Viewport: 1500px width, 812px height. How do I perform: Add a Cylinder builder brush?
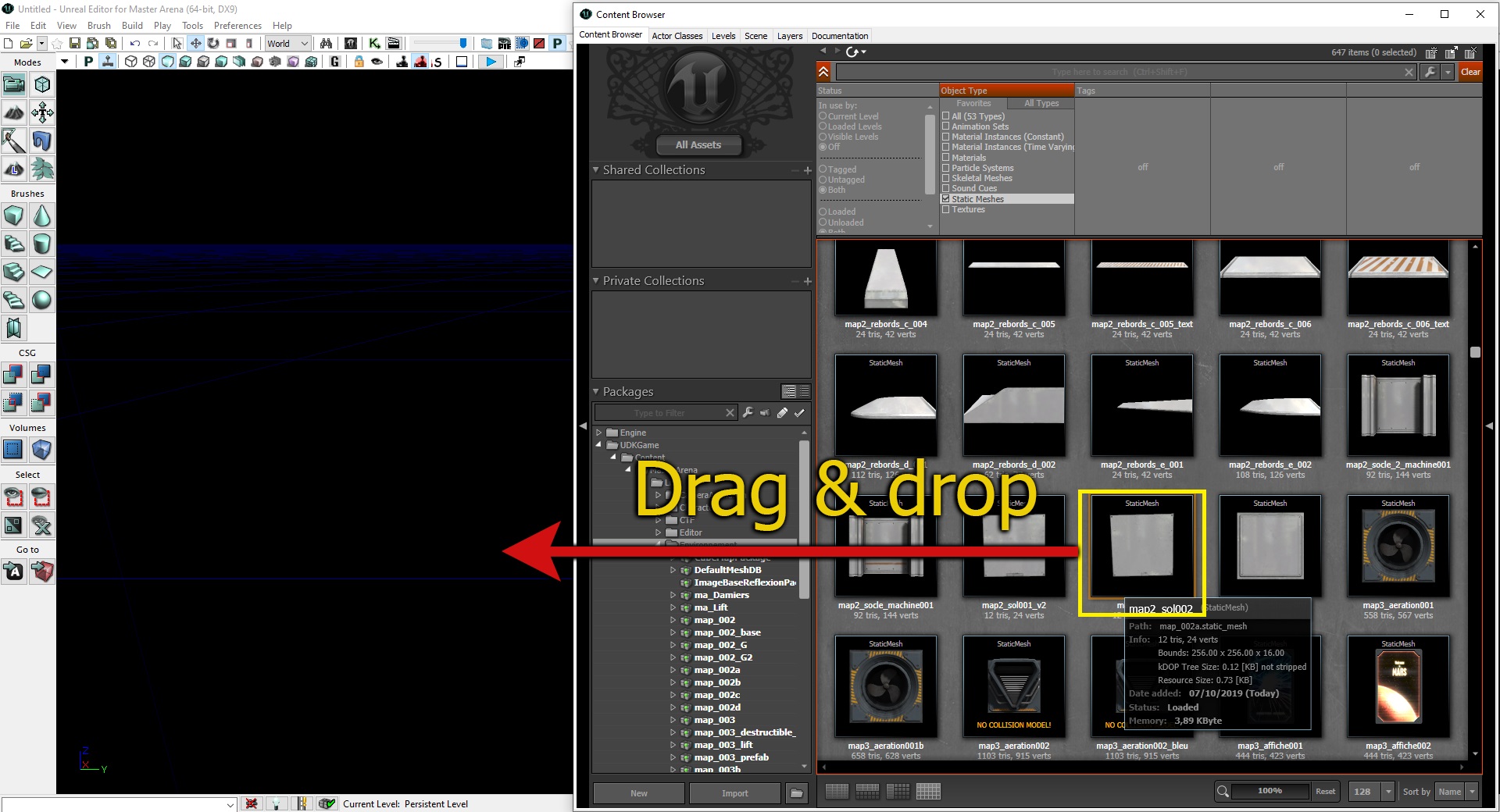(x=42, y=244)
